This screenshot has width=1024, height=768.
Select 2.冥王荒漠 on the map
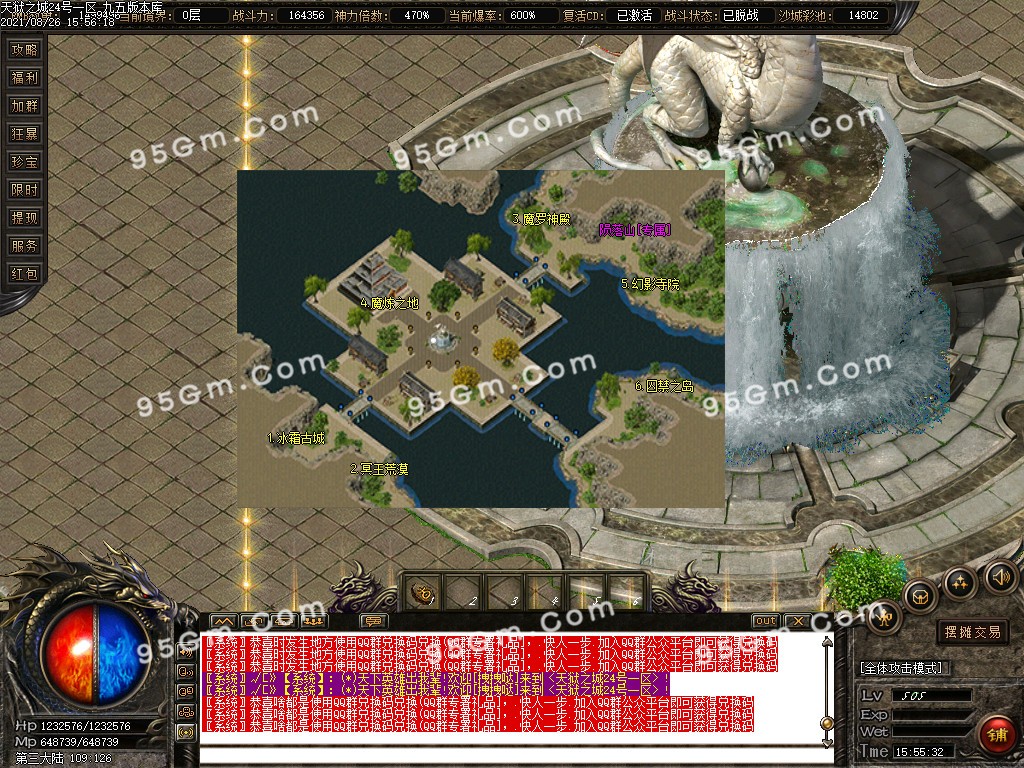(379, 469)
